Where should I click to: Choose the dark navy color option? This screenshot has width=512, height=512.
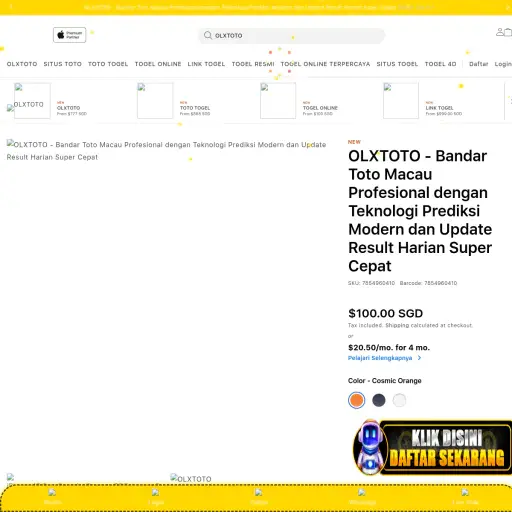[379, 400]
